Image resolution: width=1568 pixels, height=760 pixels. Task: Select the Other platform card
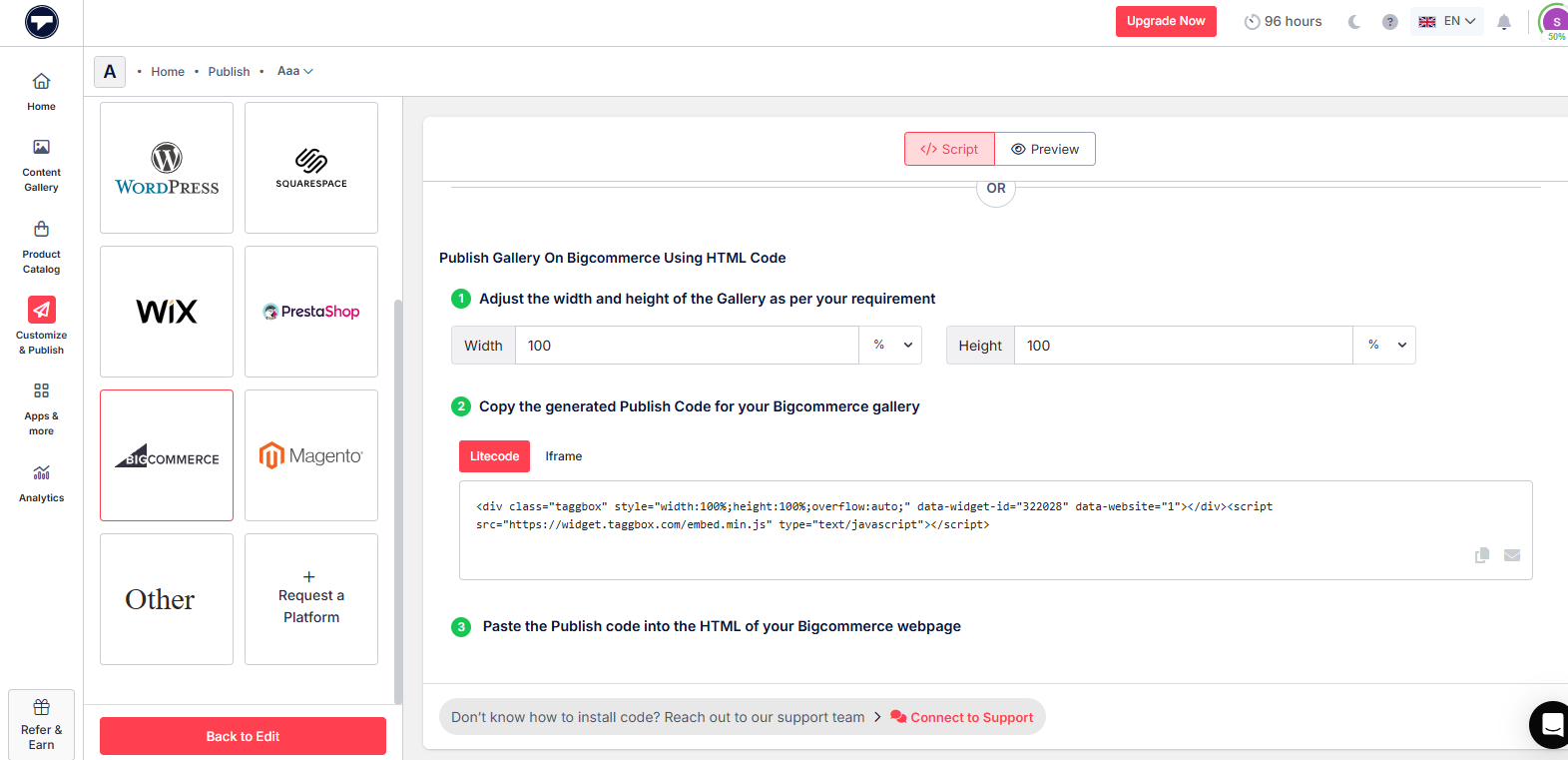click(167, 599)
